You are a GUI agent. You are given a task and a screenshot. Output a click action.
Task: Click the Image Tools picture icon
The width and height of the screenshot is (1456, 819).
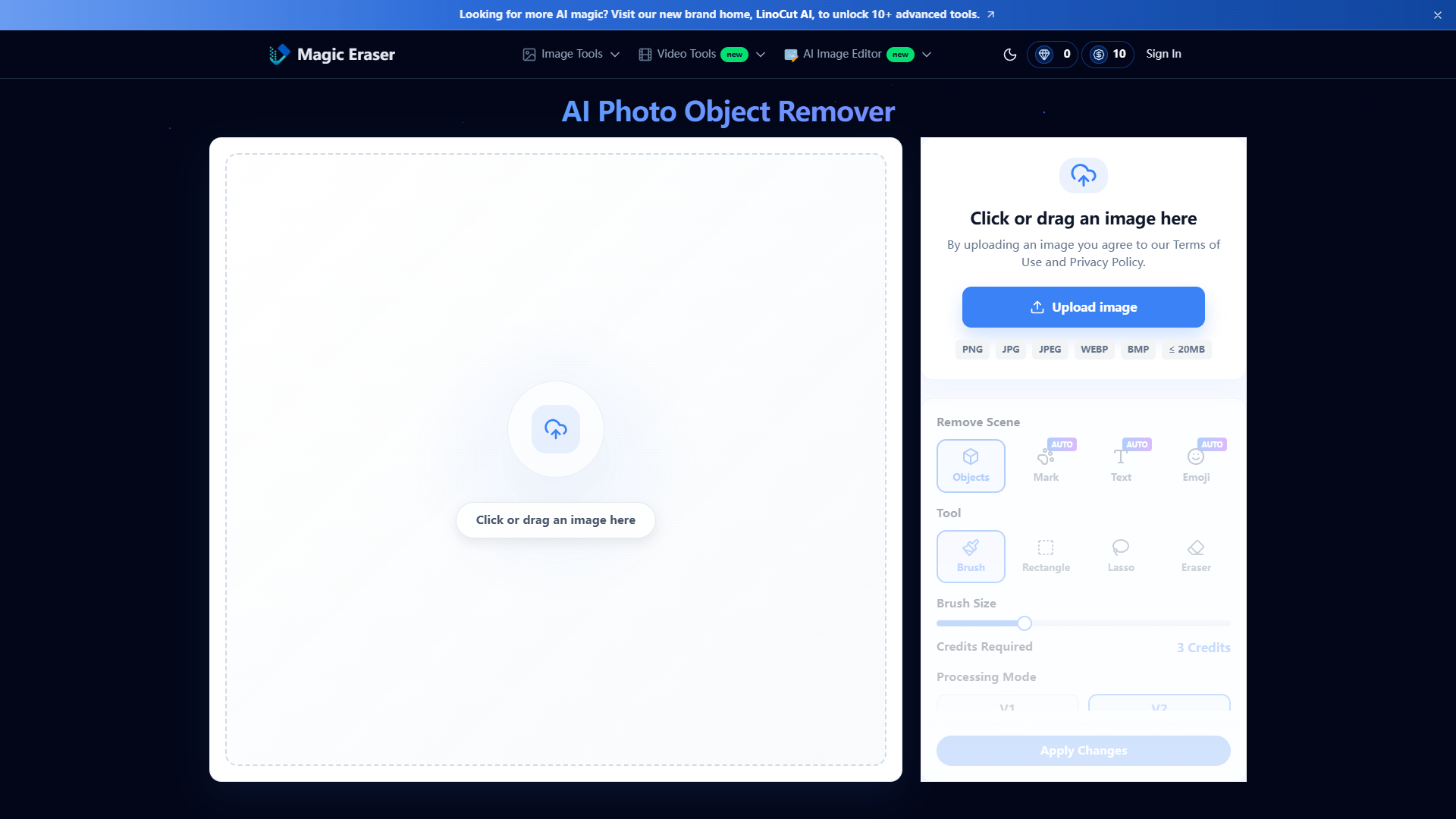click(529, 55)
